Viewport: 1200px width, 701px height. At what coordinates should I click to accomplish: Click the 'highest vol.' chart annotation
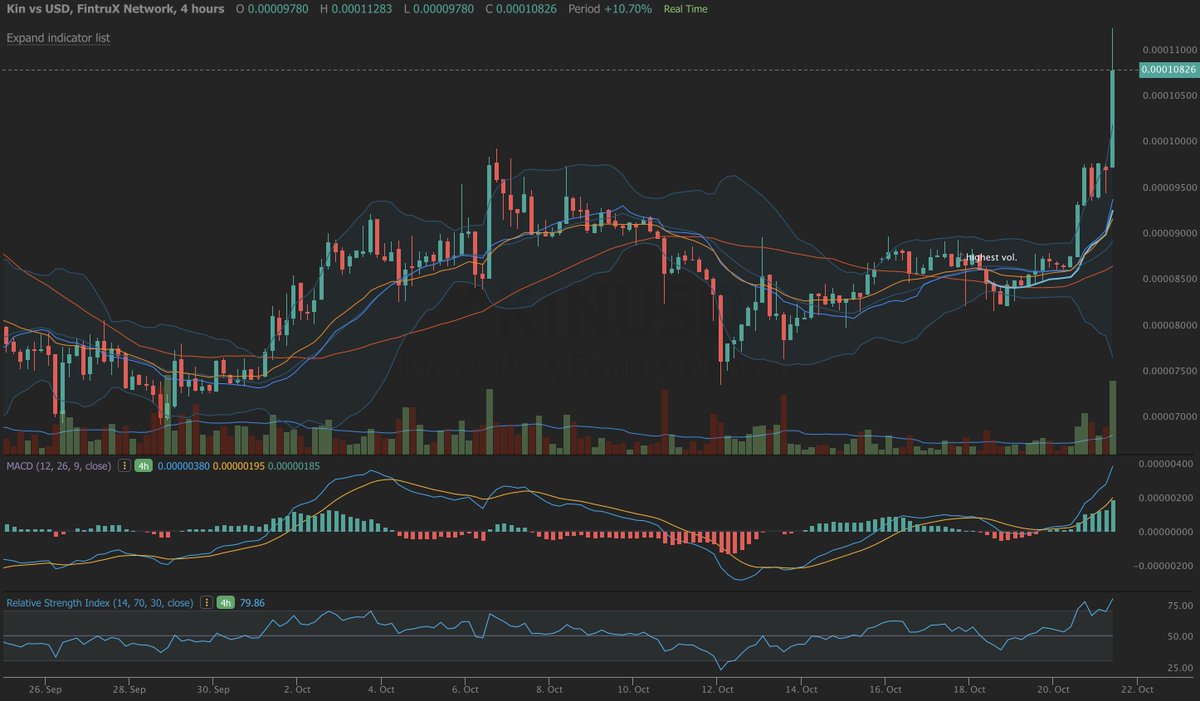(991, 258)
